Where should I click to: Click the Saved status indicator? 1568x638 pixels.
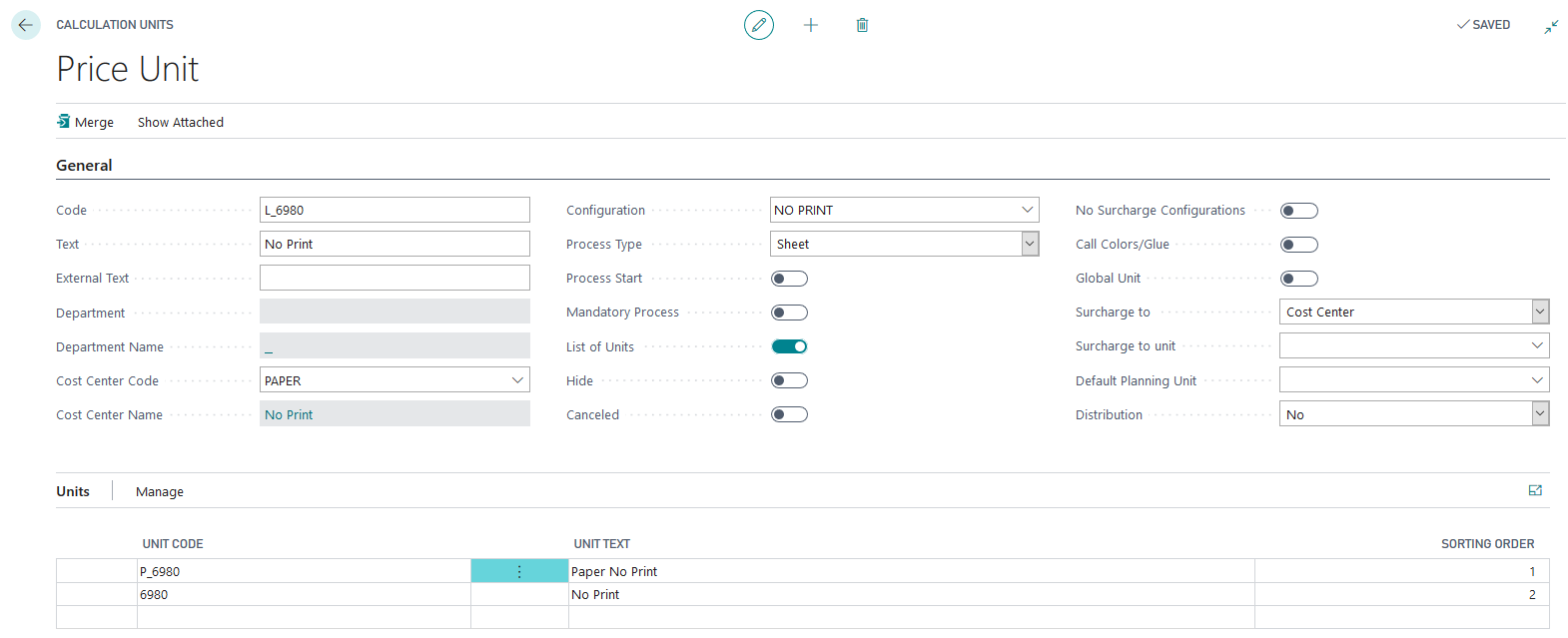1484,25
